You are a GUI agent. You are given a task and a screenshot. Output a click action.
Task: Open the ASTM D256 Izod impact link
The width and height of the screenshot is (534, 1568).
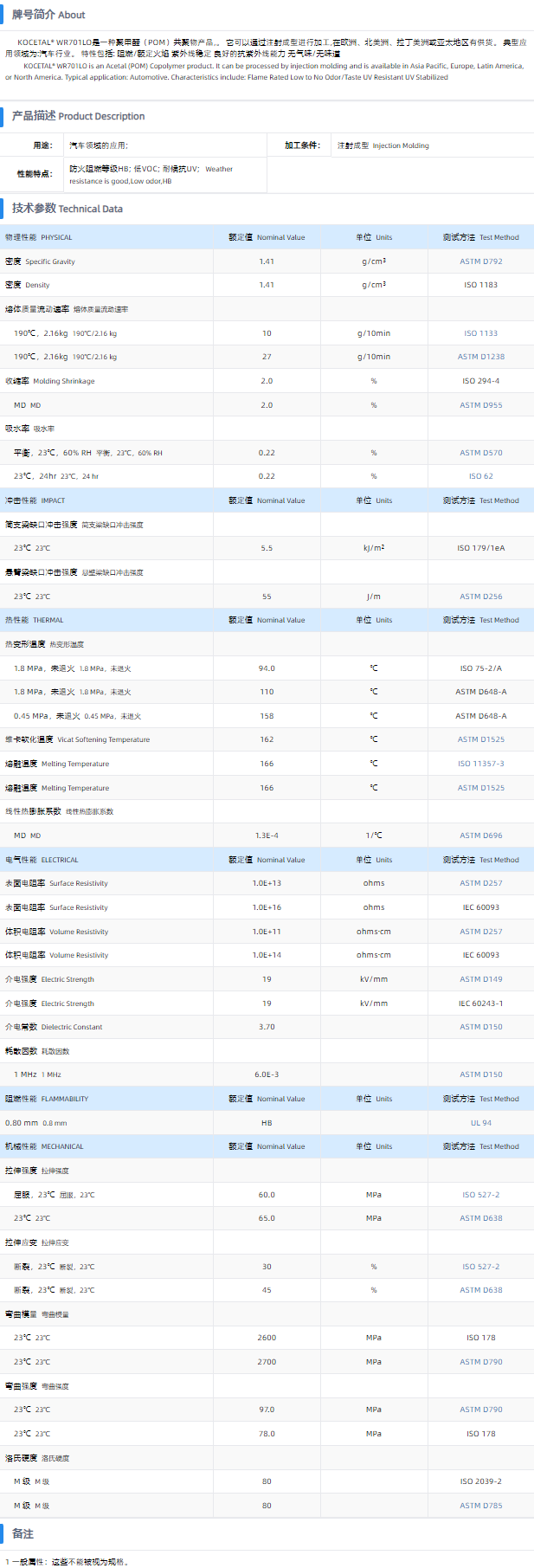click(x=480, y=597)
